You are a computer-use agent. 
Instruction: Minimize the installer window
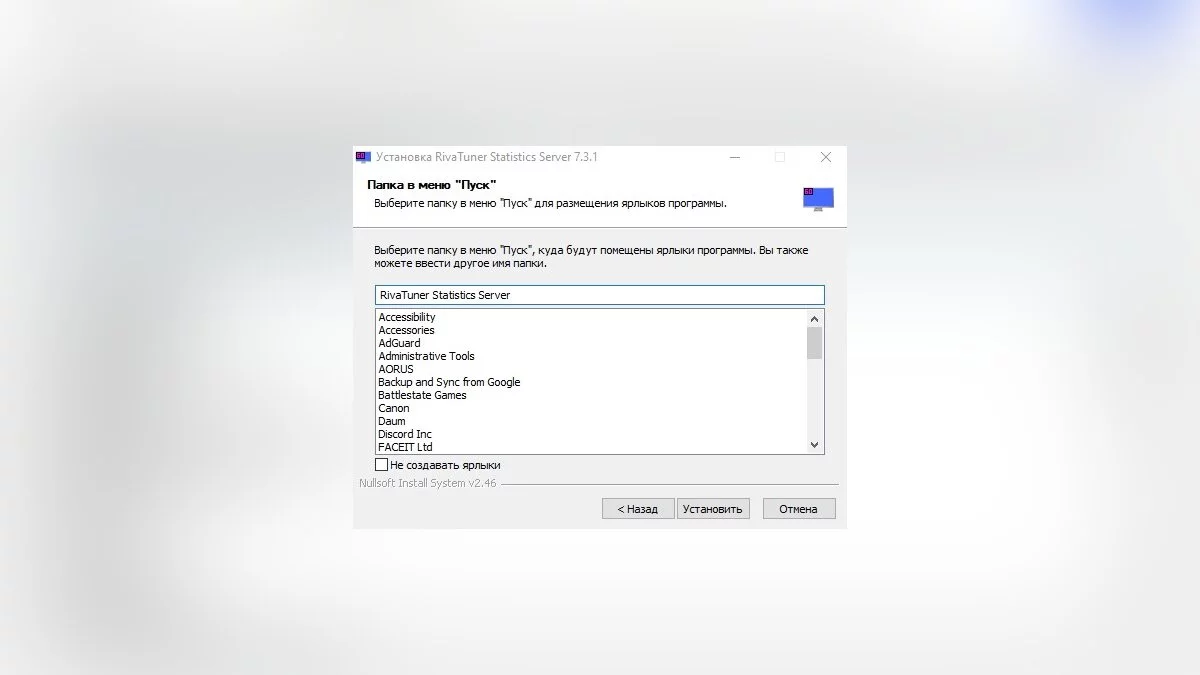735,157
